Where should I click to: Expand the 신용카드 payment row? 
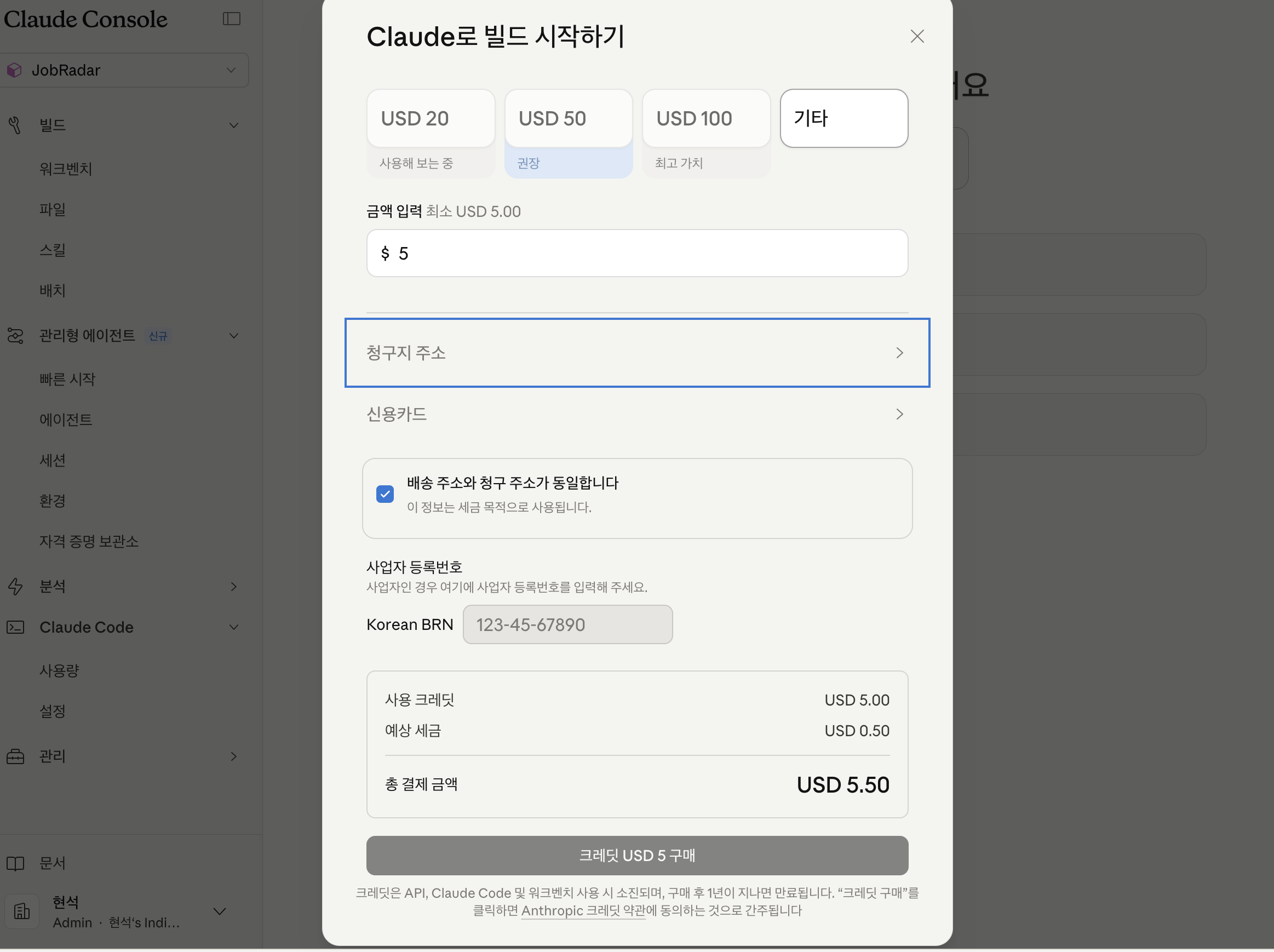click(x=636, y=414)
